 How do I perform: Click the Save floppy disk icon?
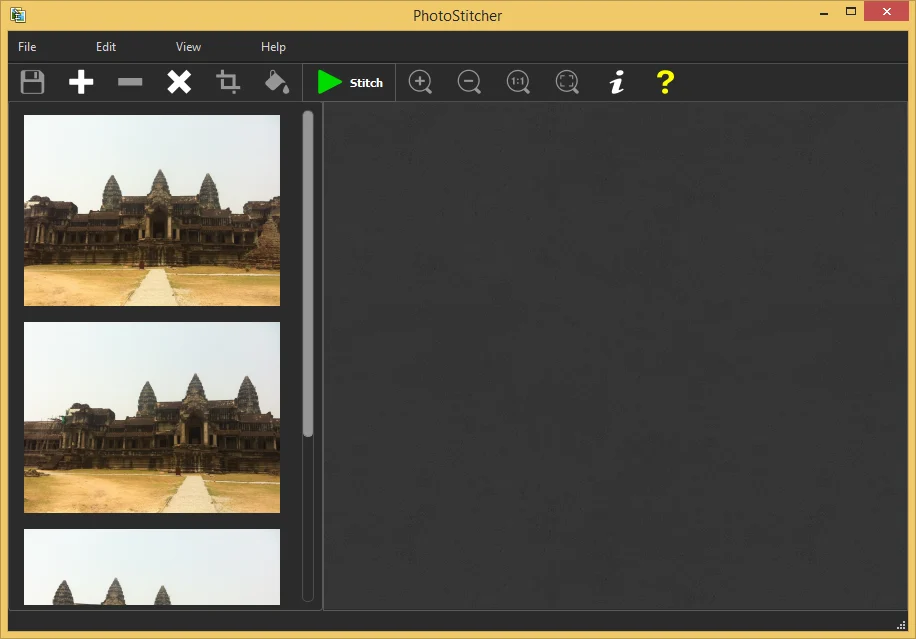(33, 82)
